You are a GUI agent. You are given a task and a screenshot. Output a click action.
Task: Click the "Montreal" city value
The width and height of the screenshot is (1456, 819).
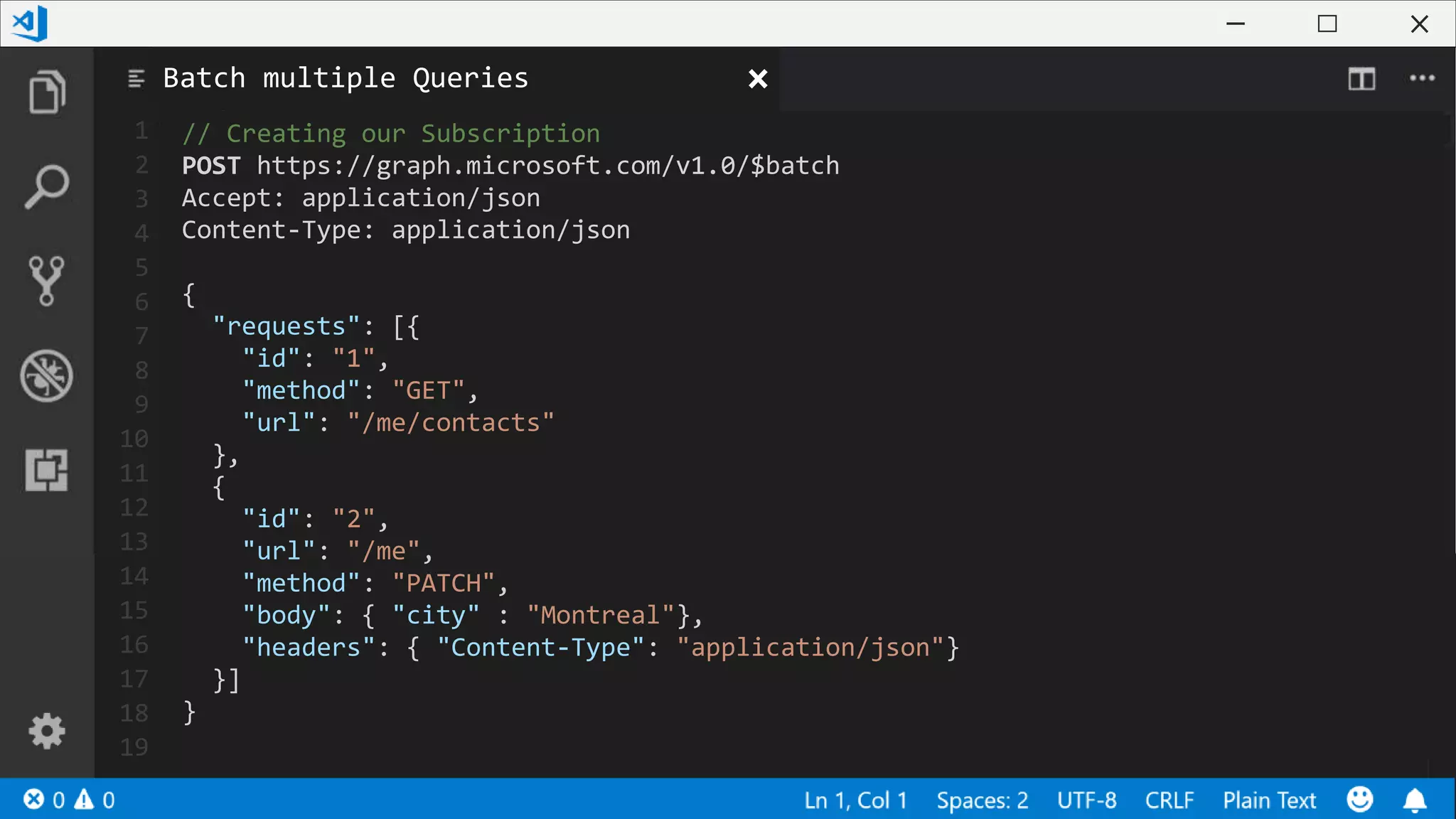click(601, 615)
